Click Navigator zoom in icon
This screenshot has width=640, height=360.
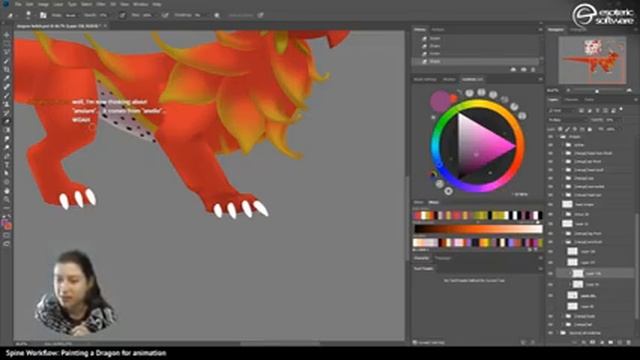(x=629, y=90)
